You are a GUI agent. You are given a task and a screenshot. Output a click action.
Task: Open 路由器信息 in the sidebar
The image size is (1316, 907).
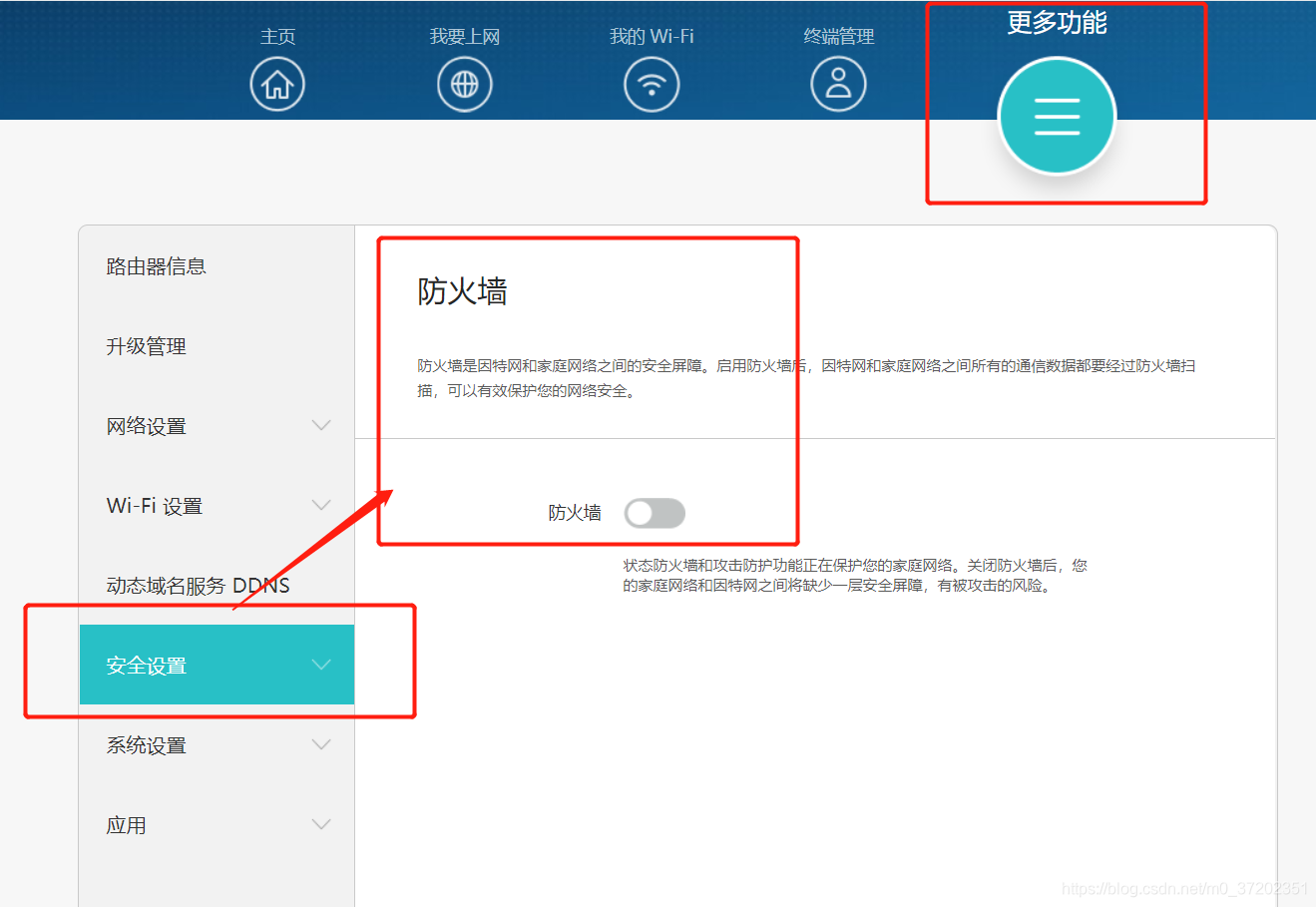217,266
